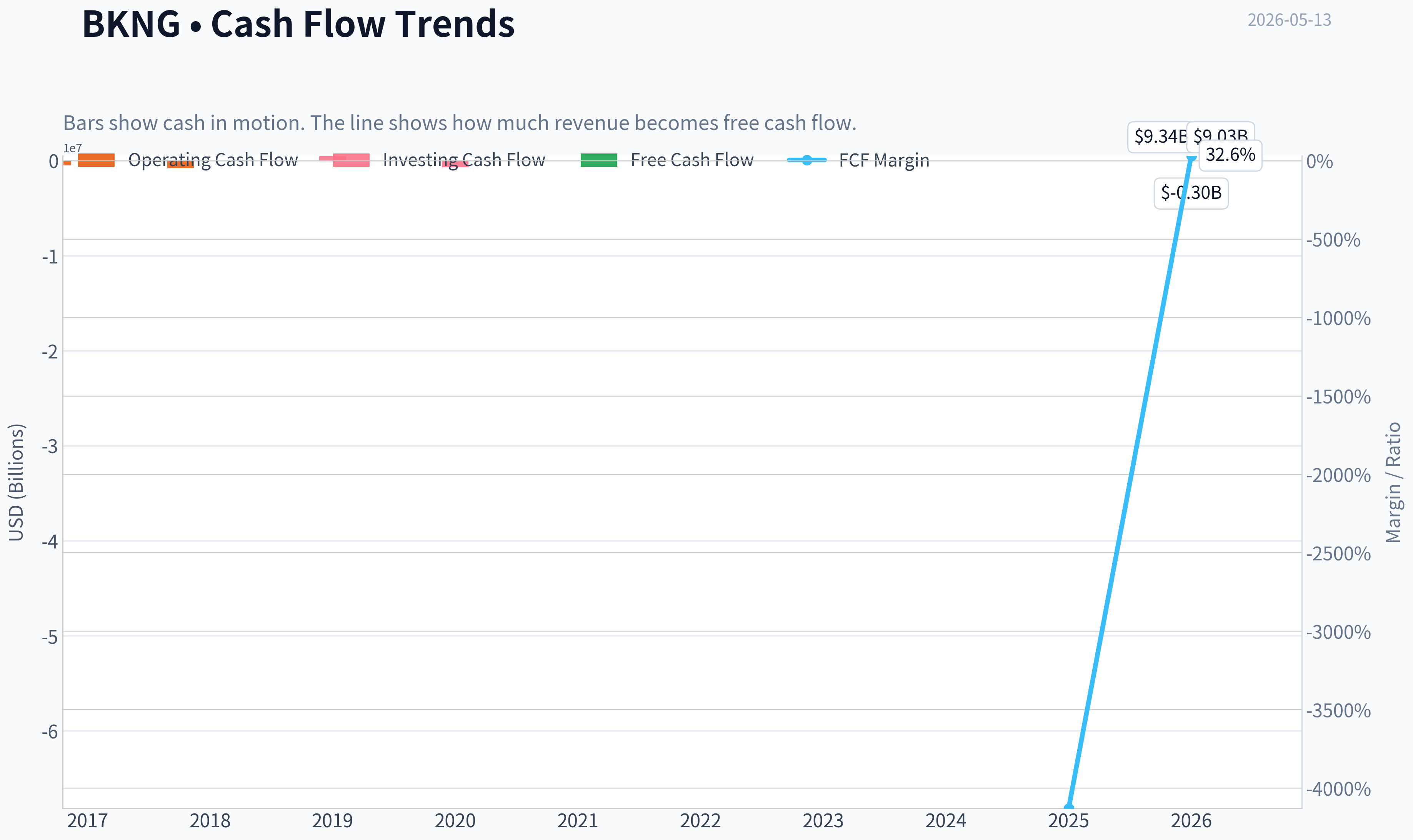The height and width of the screenshot is (840, 1413).
Task: Click the -2000% right axis tick label
Action: coord(1338,475)
